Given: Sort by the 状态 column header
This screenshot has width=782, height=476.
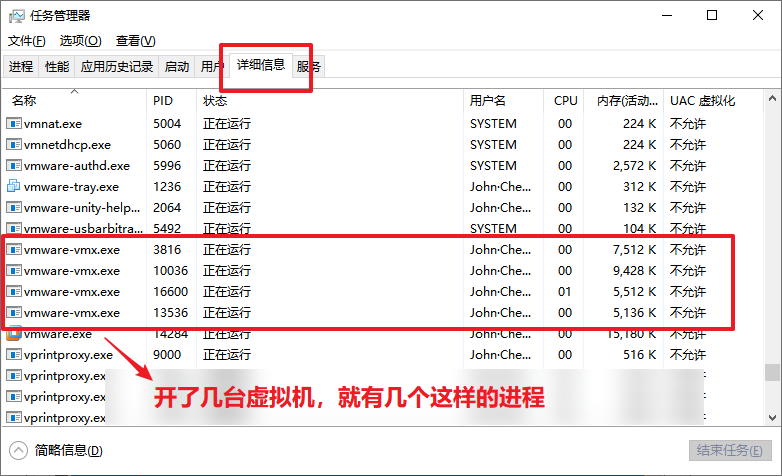Looking at the screenshot, I should coord(330,101).
